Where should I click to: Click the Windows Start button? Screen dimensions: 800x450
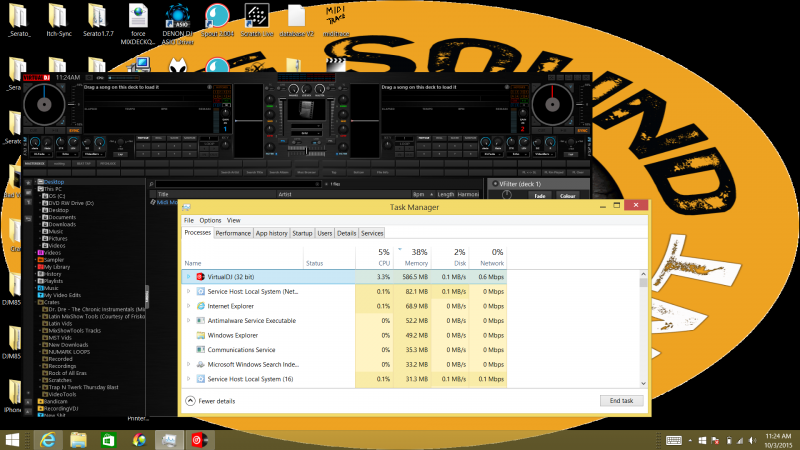coord(12,440)
